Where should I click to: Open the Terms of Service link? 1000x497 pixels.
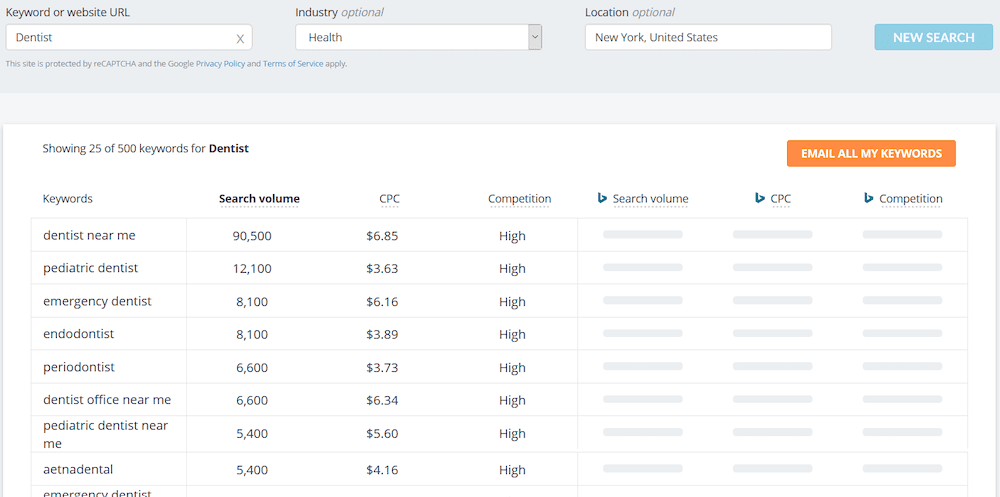293,64
